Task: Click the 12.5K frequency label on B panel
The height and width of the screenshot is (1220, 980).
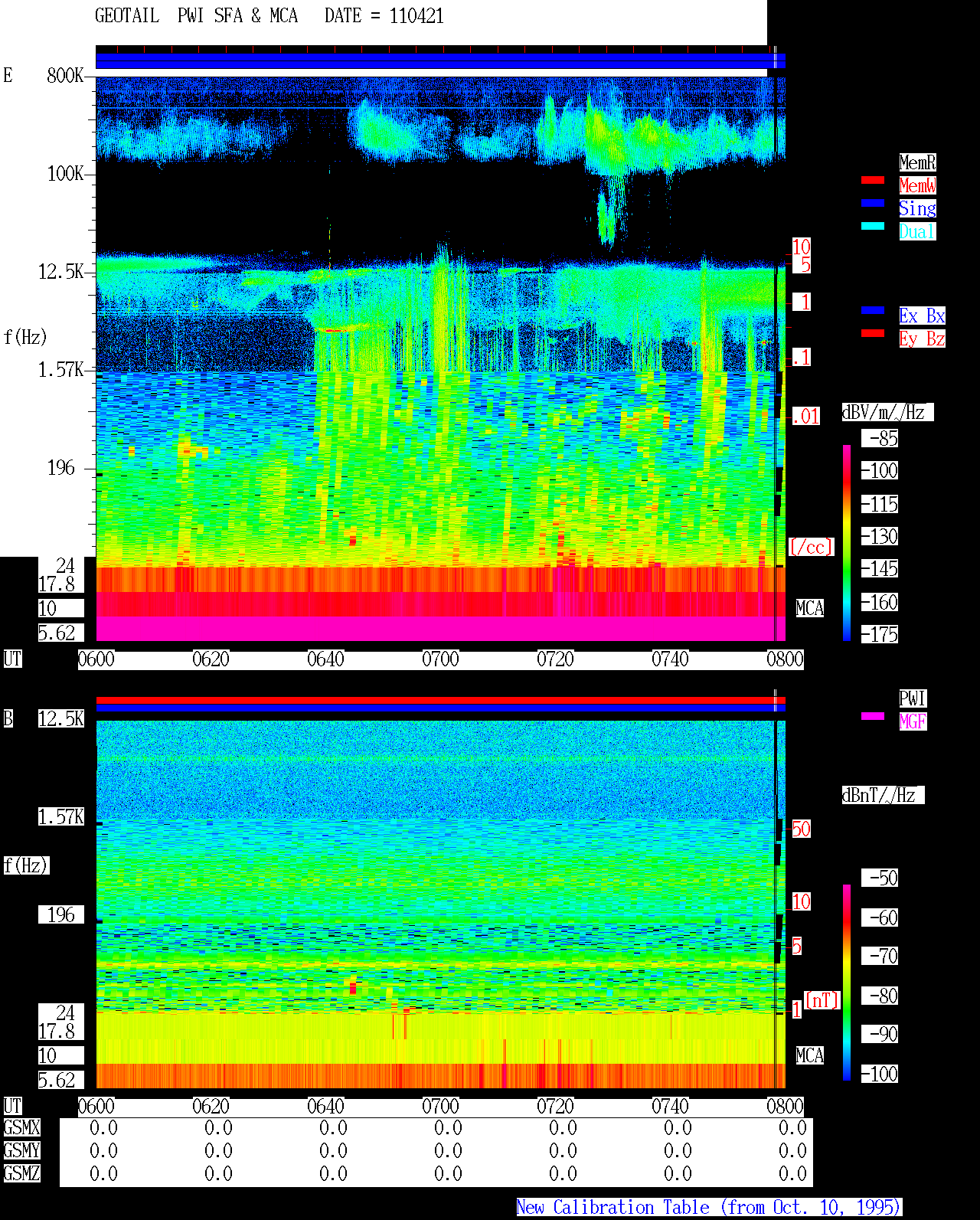Action: pos(61,718)
